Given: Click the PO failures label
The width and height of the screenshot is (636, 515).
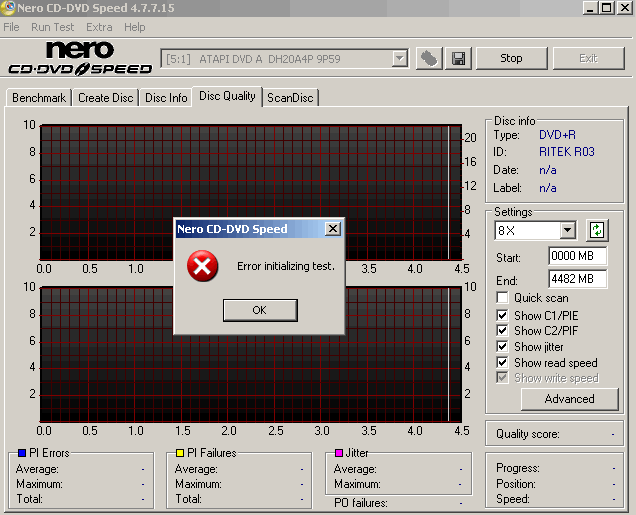Looking at the screenshot, I should 361,503.
